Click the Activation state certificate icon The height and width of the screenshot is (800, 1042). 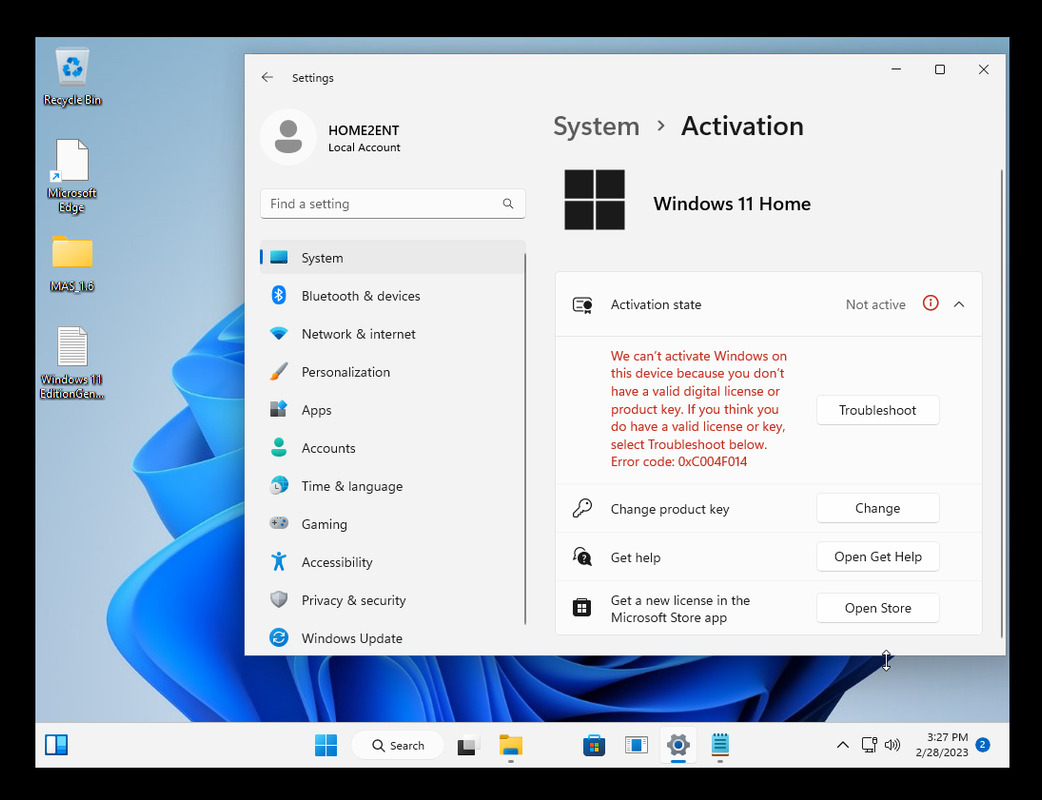tap(582, 305)
